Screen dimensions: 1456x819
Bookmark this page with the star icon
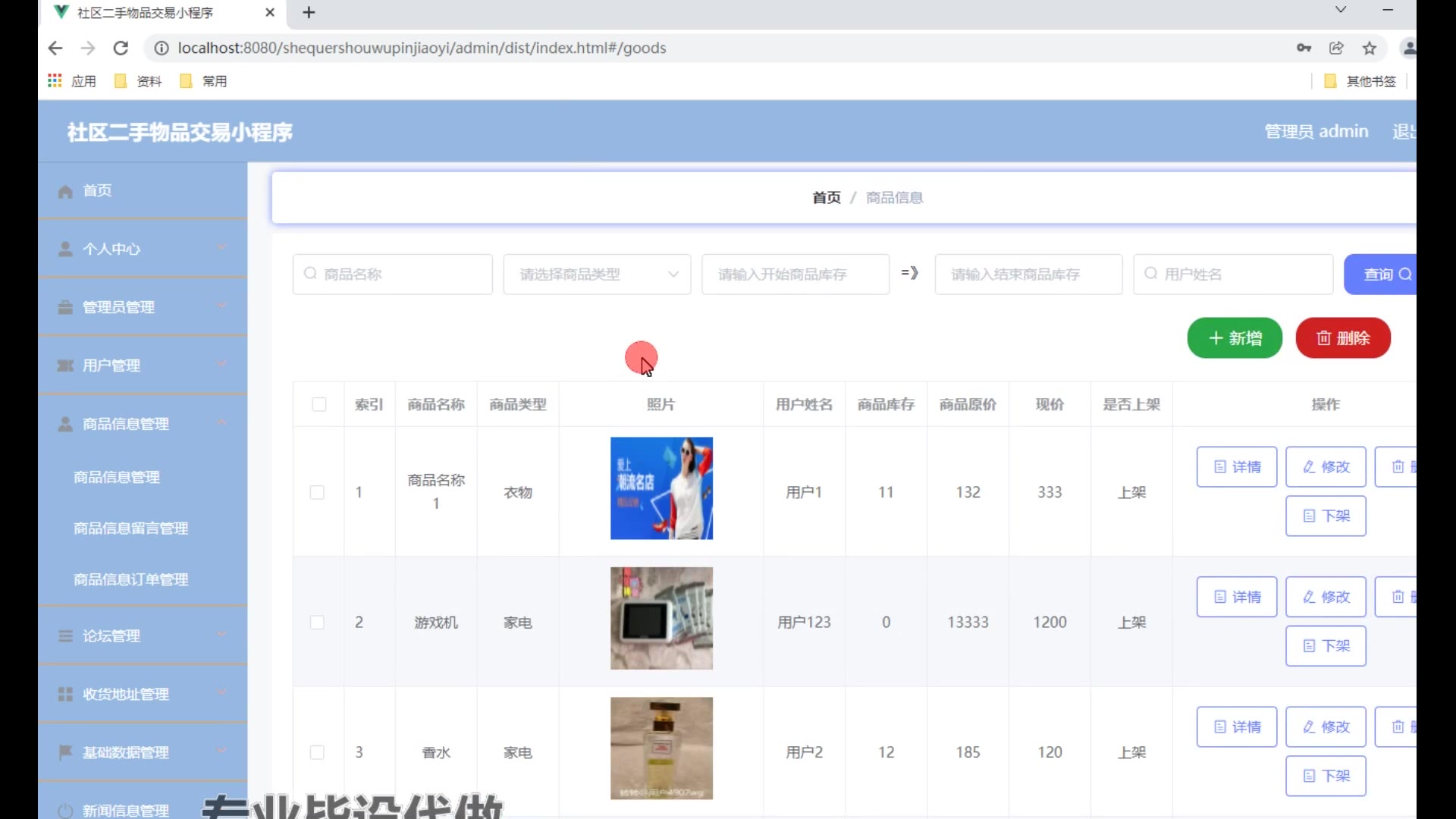pos(1370,48)
